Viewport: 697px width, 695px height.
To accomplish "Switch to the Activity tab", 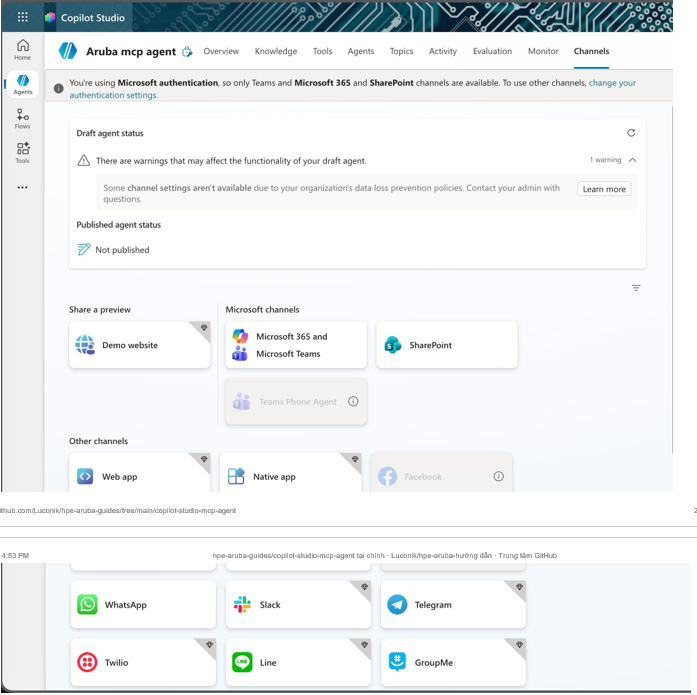I will [x=442, y=51].
